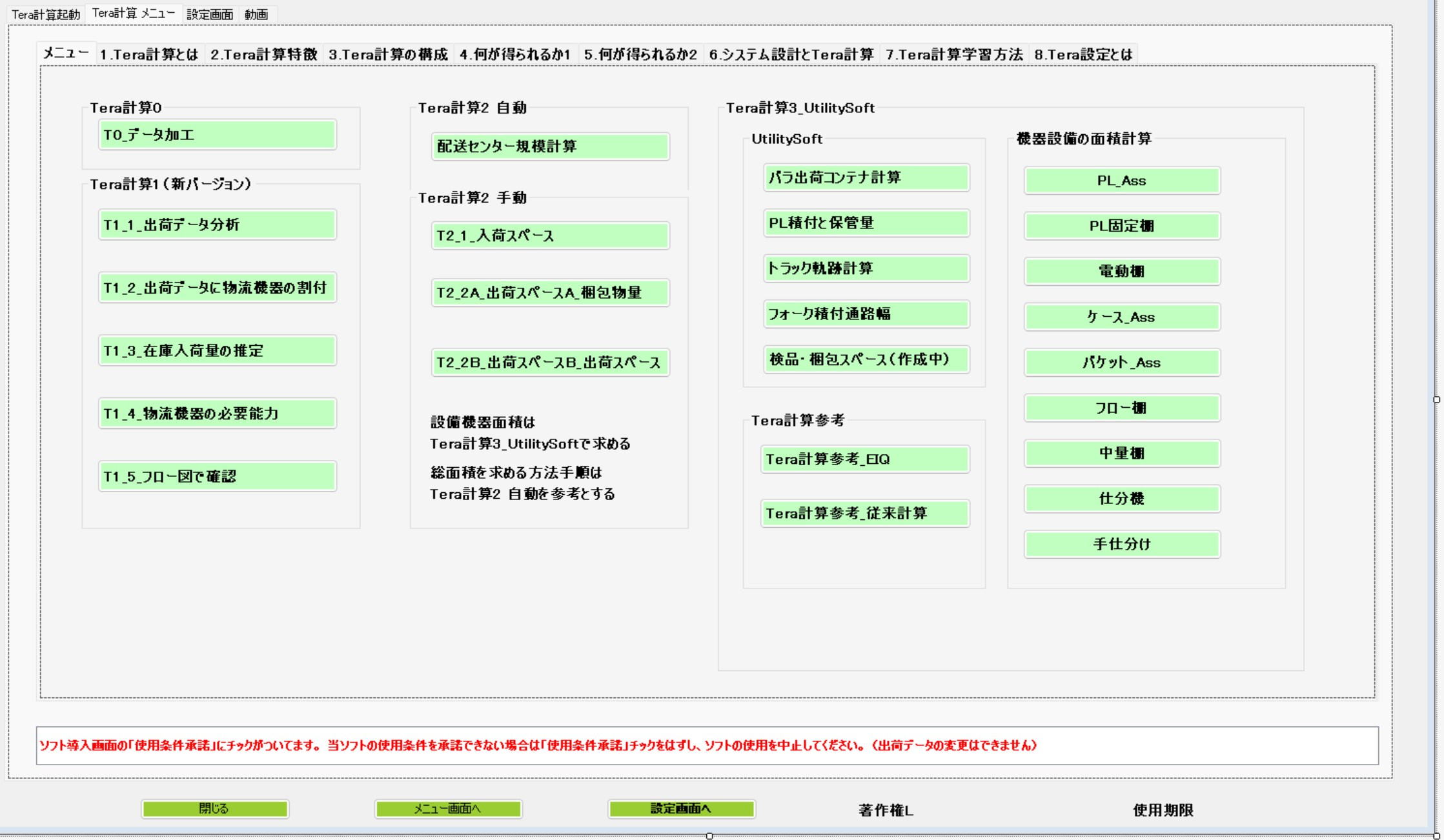The height and width of the screenshot is (840, 1444).
Task: Click Tera計算参考_EIQ button
Action: click(x=865, y=459)
